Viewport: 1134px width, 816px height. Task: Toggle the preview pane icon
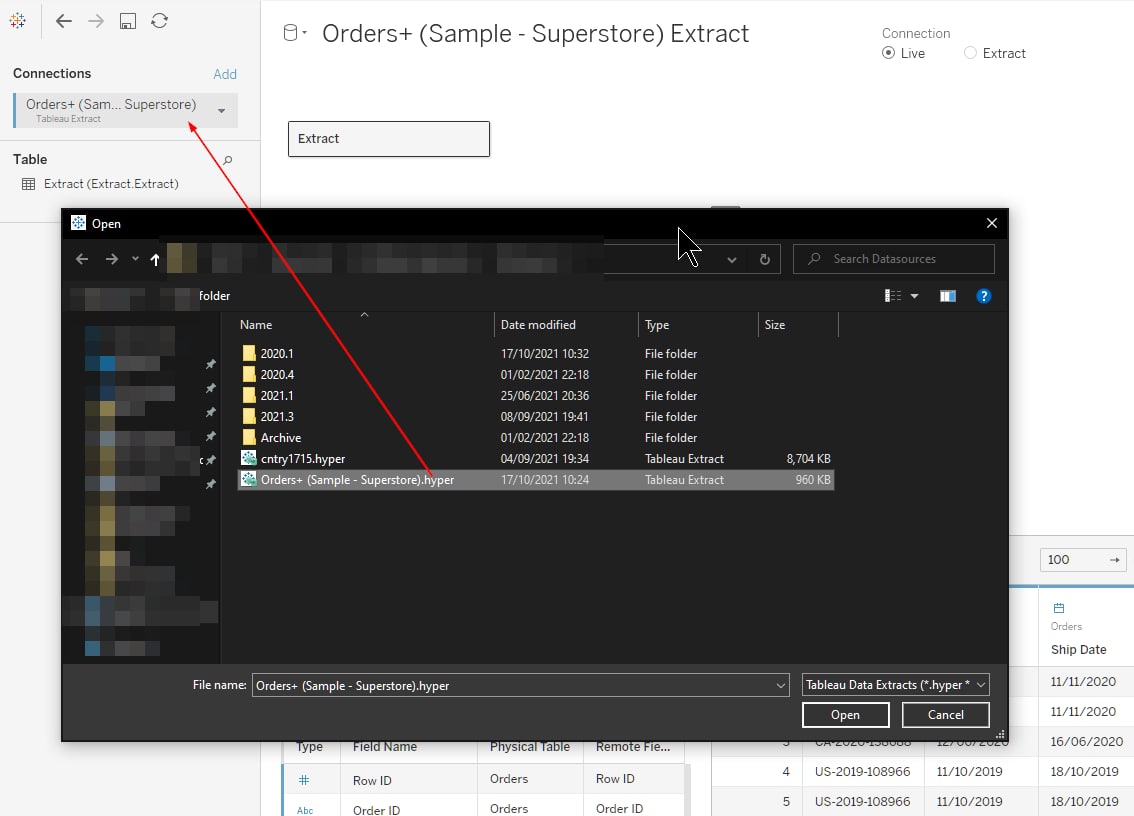(947, 296)
